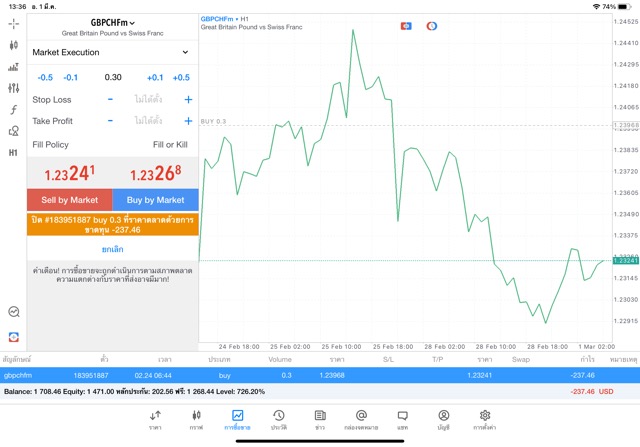Increase Take Profit with plus button
Image resolution: width=640 pixels, height=447 pixels.
pos(188,121)
